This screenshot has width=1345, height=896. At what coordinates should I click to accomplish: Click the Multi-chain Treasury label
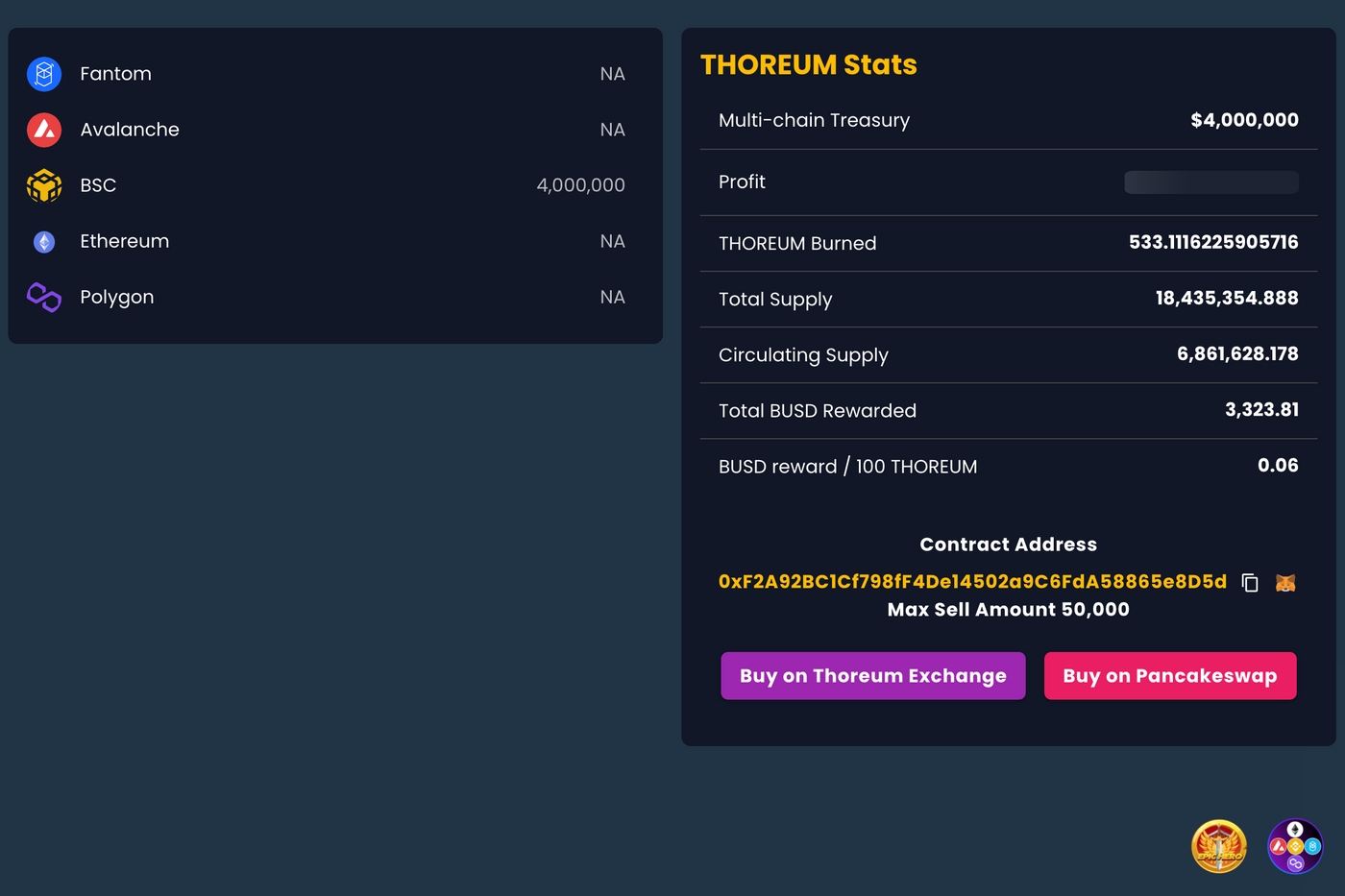coord(815,120)
